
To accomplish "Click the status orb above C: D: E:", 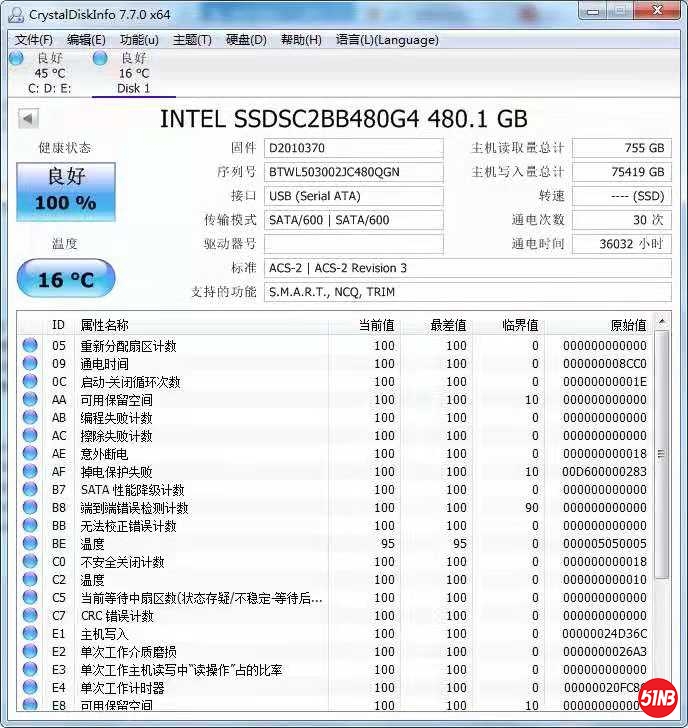I will (x=16, y=58).
